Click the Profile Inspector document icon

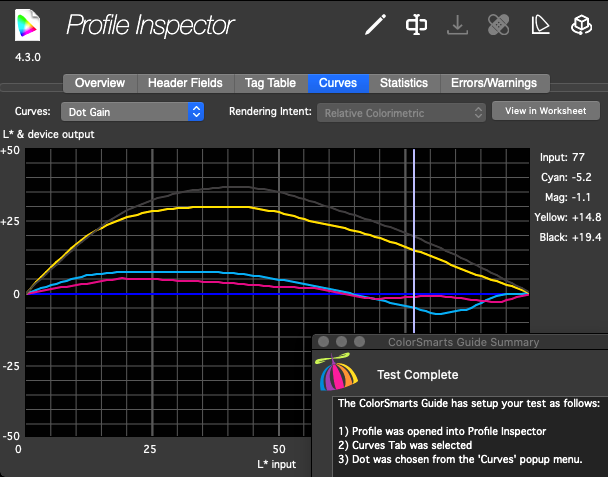tap(28, 25)
